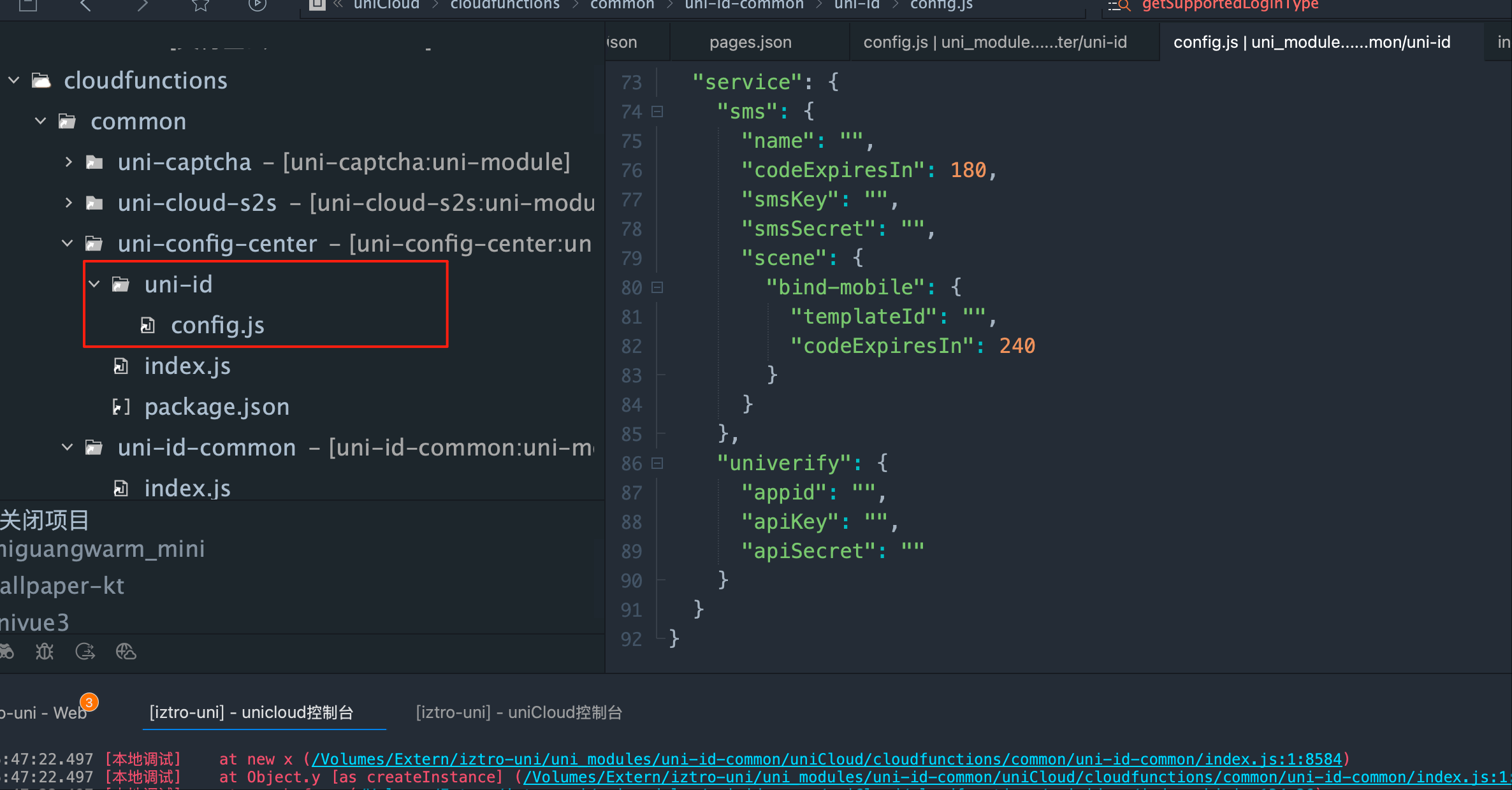The width and height of the screenshot is (1512, 790).
Task: Open config.js in the uni-id folder
Action: pos(217,326)
